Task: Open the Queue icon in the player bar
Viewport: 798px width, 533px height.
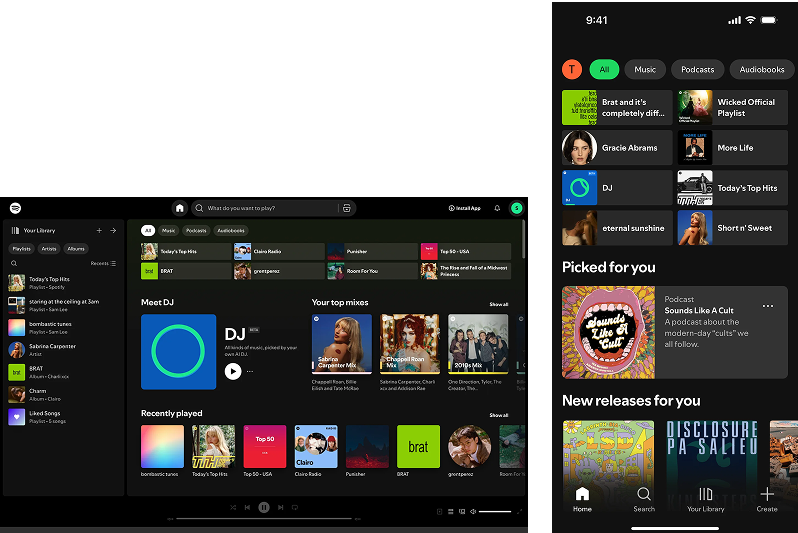Action: [450, 511]
